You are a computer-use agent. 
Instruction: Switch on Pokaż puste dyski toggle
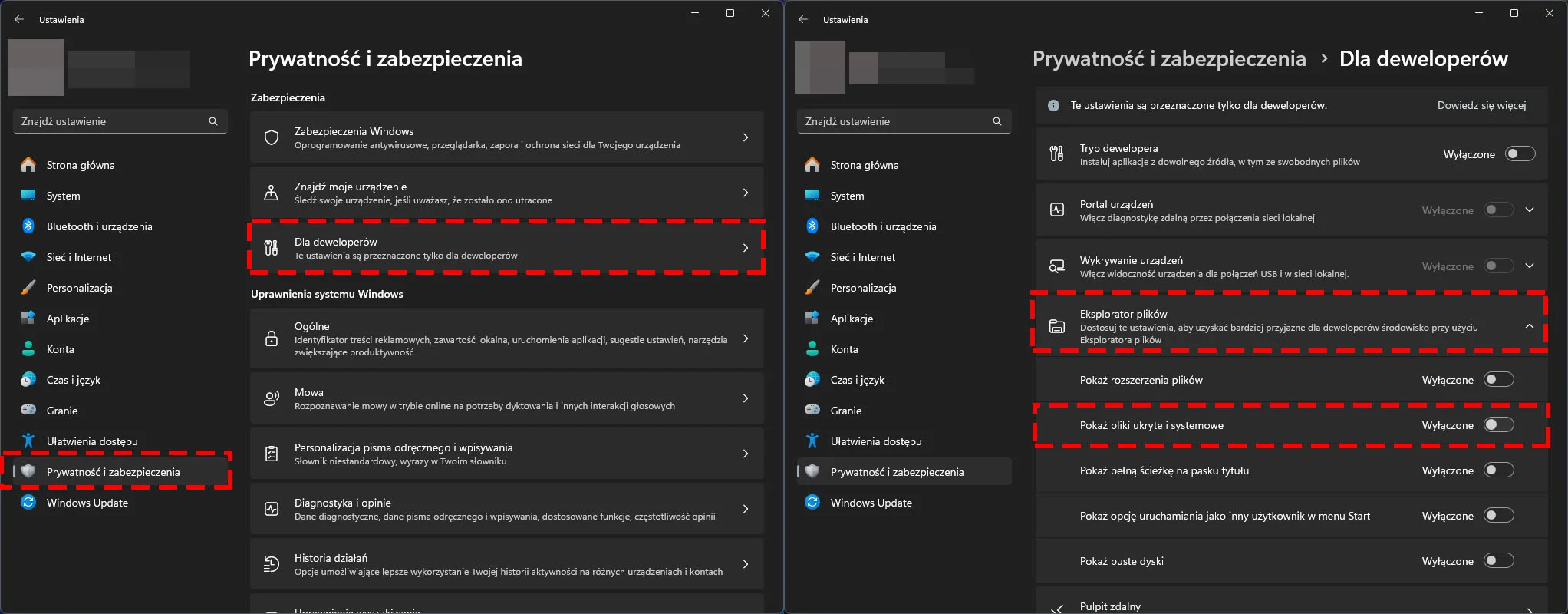(x=1499, y=560)
